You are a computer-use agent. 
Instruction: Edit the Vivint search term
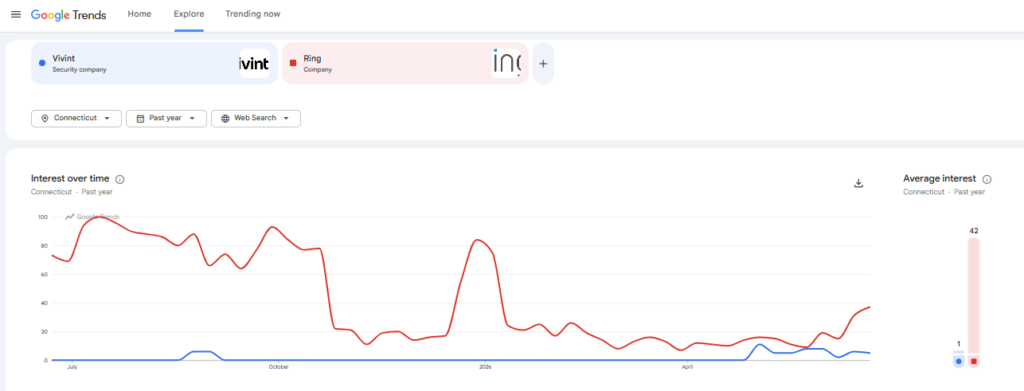[154, 63]
